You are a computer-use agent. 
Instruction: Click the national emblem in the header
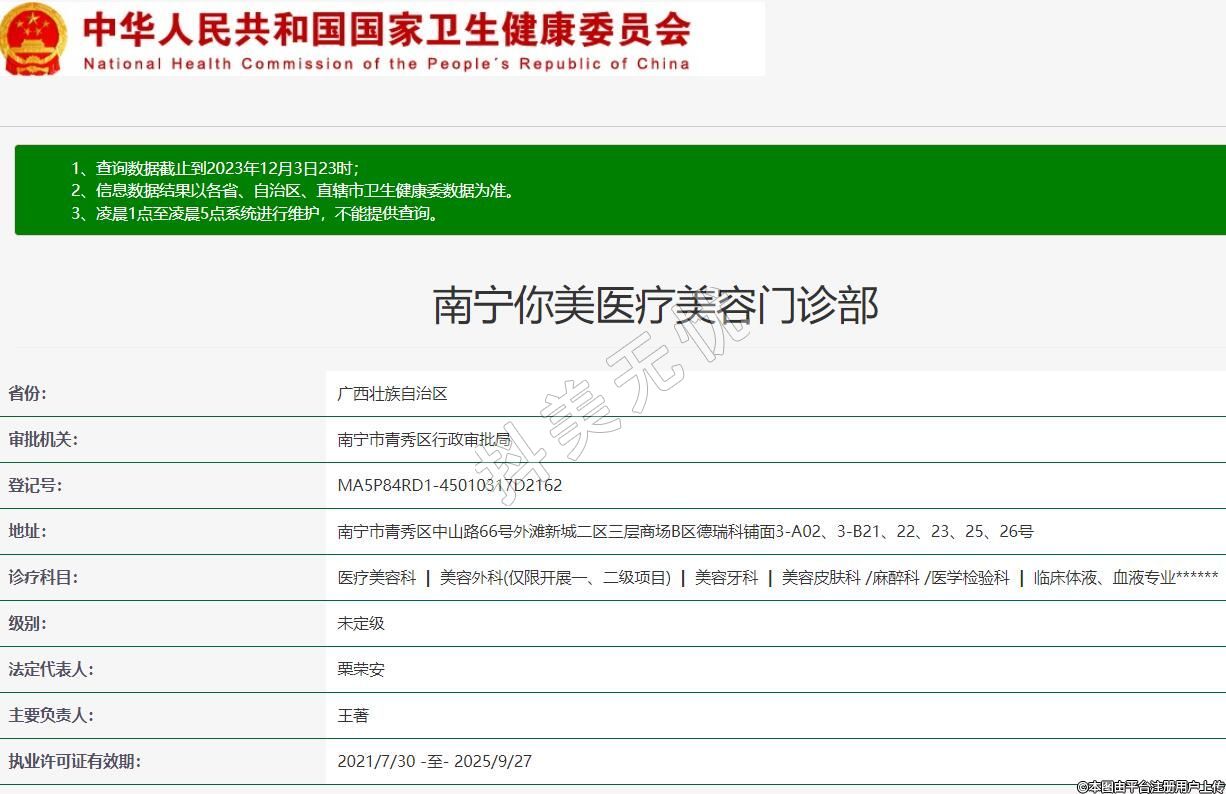pyautogui.click(x=35, y=39)
